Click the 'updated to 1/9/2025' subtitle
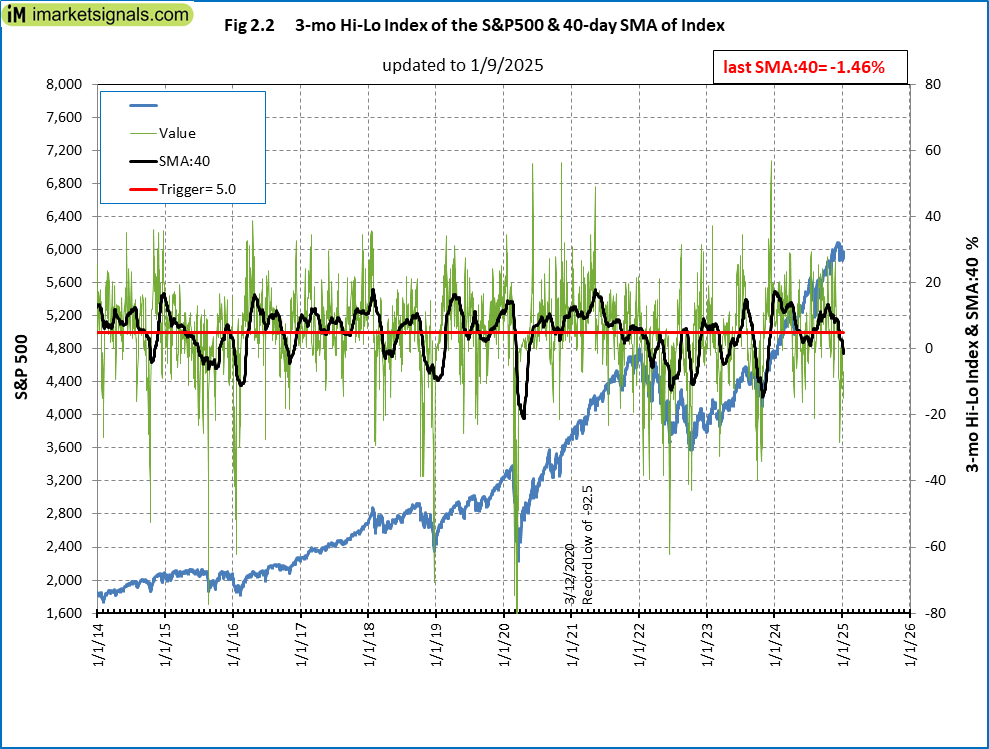This screenshot has width=989, height=749. pyautogui.click(x=462, y=65)
